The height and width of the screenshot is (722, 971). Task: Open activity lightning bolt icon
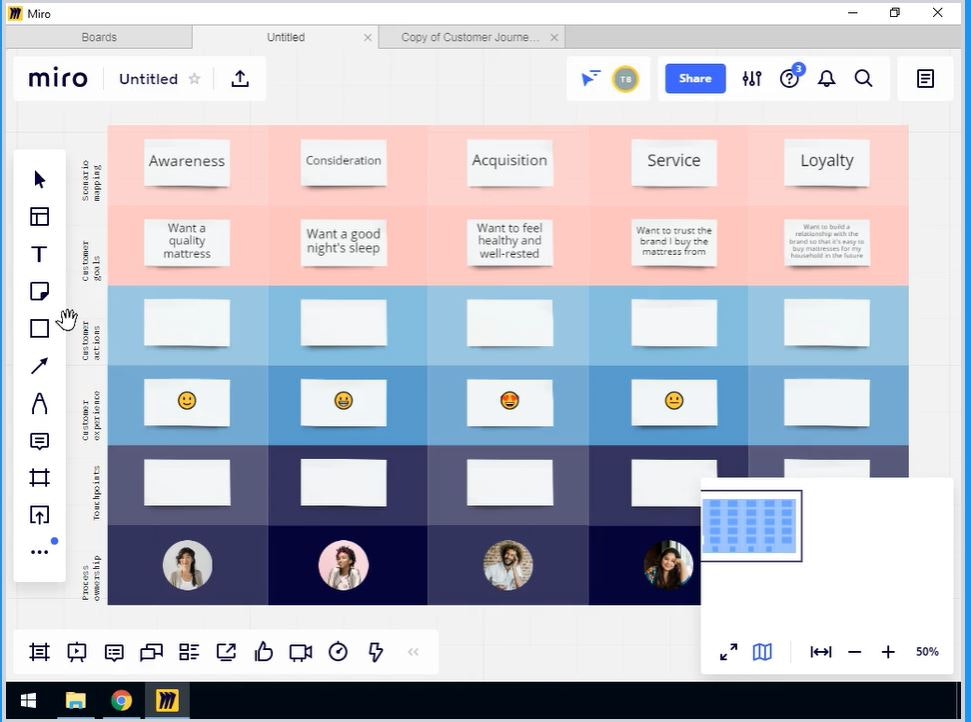tap(375, 652)
